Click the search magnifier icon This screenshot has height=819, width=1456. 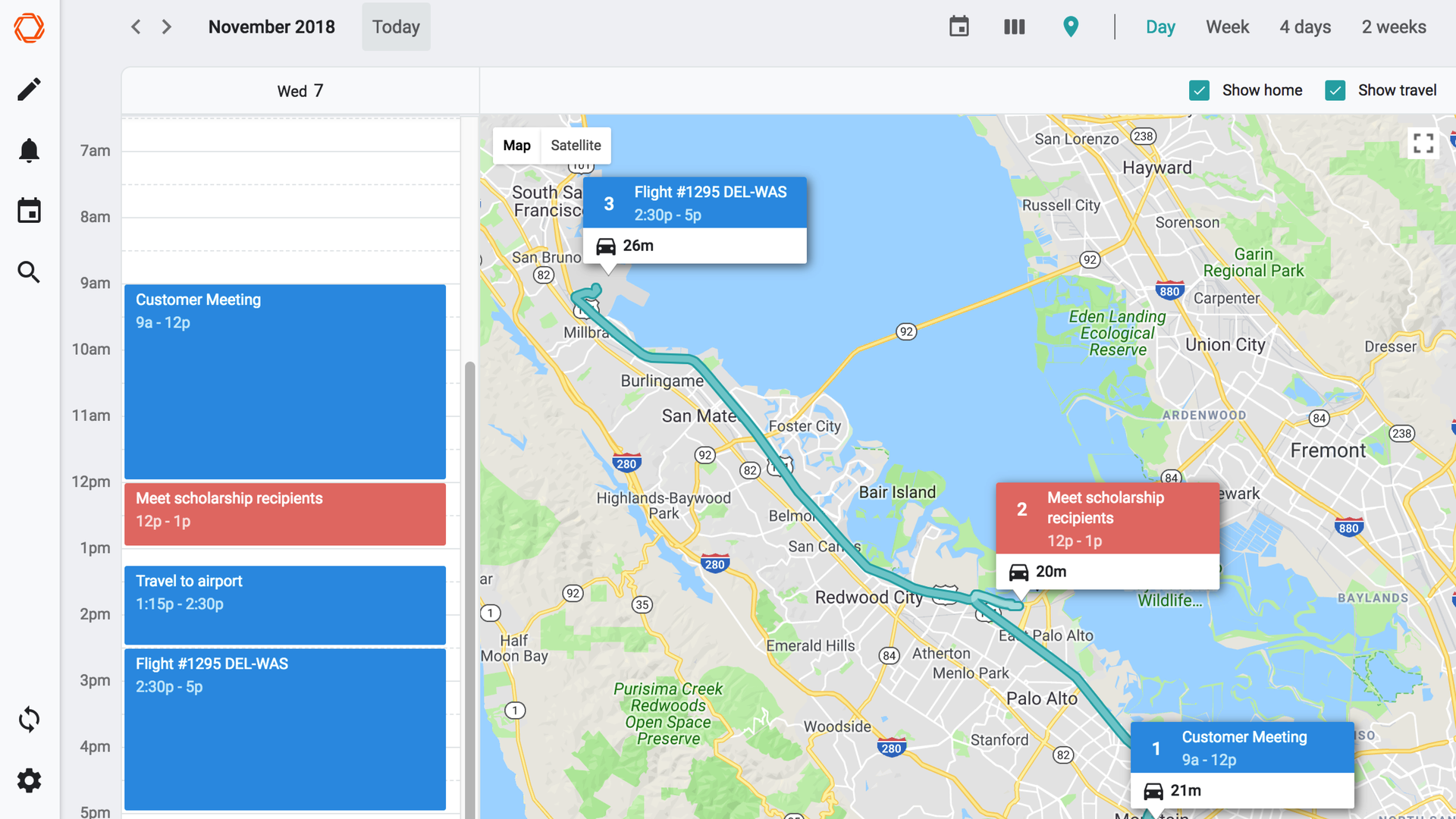pos(29,271)
